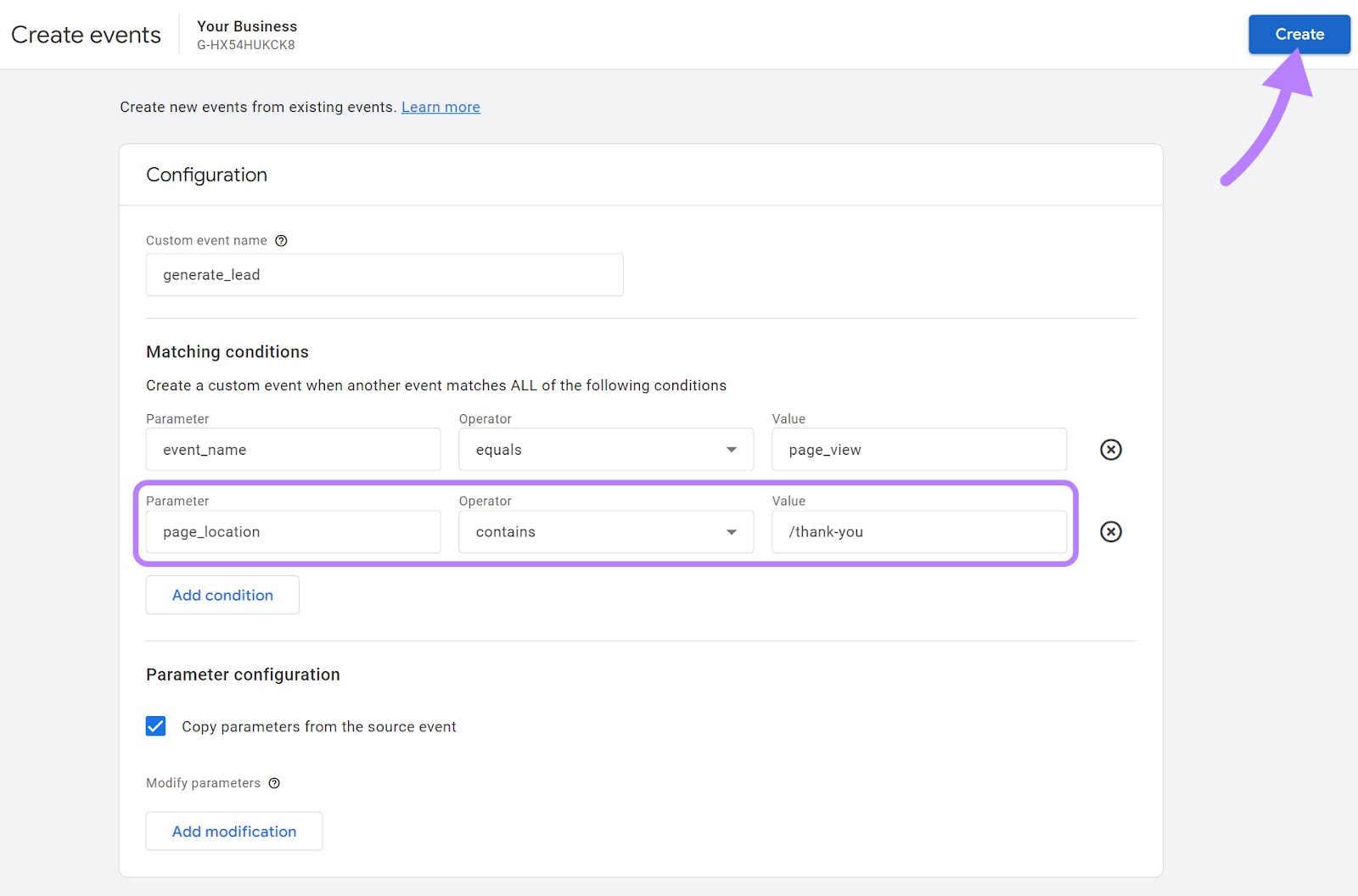The image size is (1358, 896).
Task: Open the equals operator dropdown
Action: click(731, 450)
